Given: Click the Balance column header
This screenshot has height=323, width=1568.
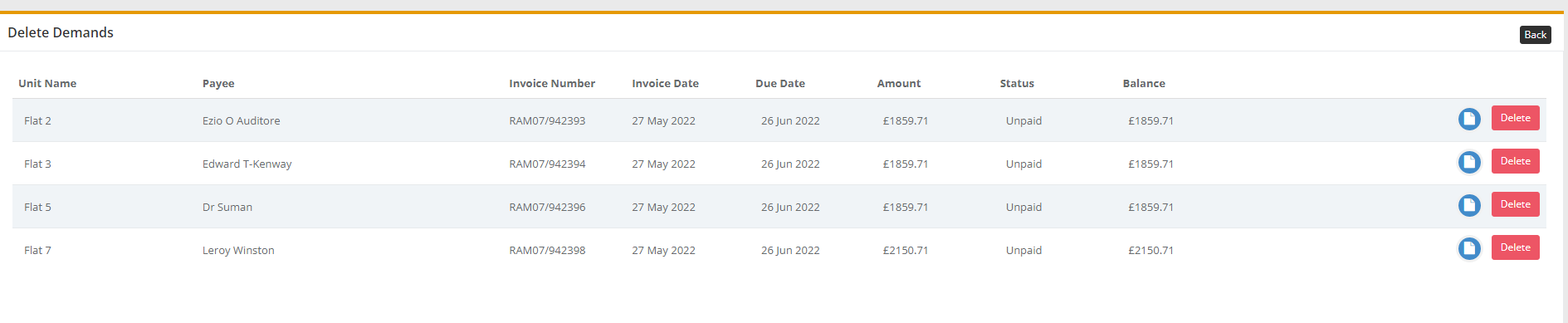Looking at the screenshot, I should pos(1144,83).
